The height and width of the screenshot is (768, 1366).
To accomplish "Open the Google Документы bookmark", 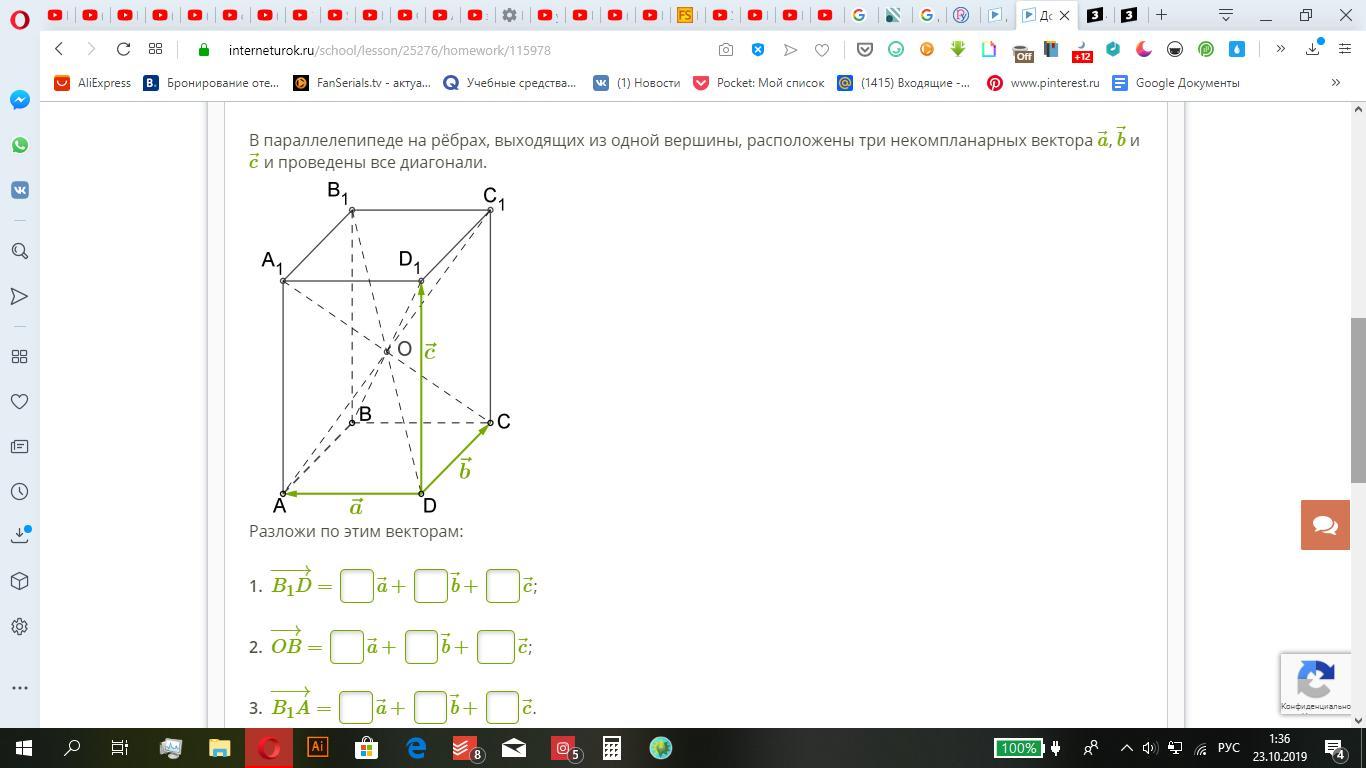I will tap(1176, 83).
